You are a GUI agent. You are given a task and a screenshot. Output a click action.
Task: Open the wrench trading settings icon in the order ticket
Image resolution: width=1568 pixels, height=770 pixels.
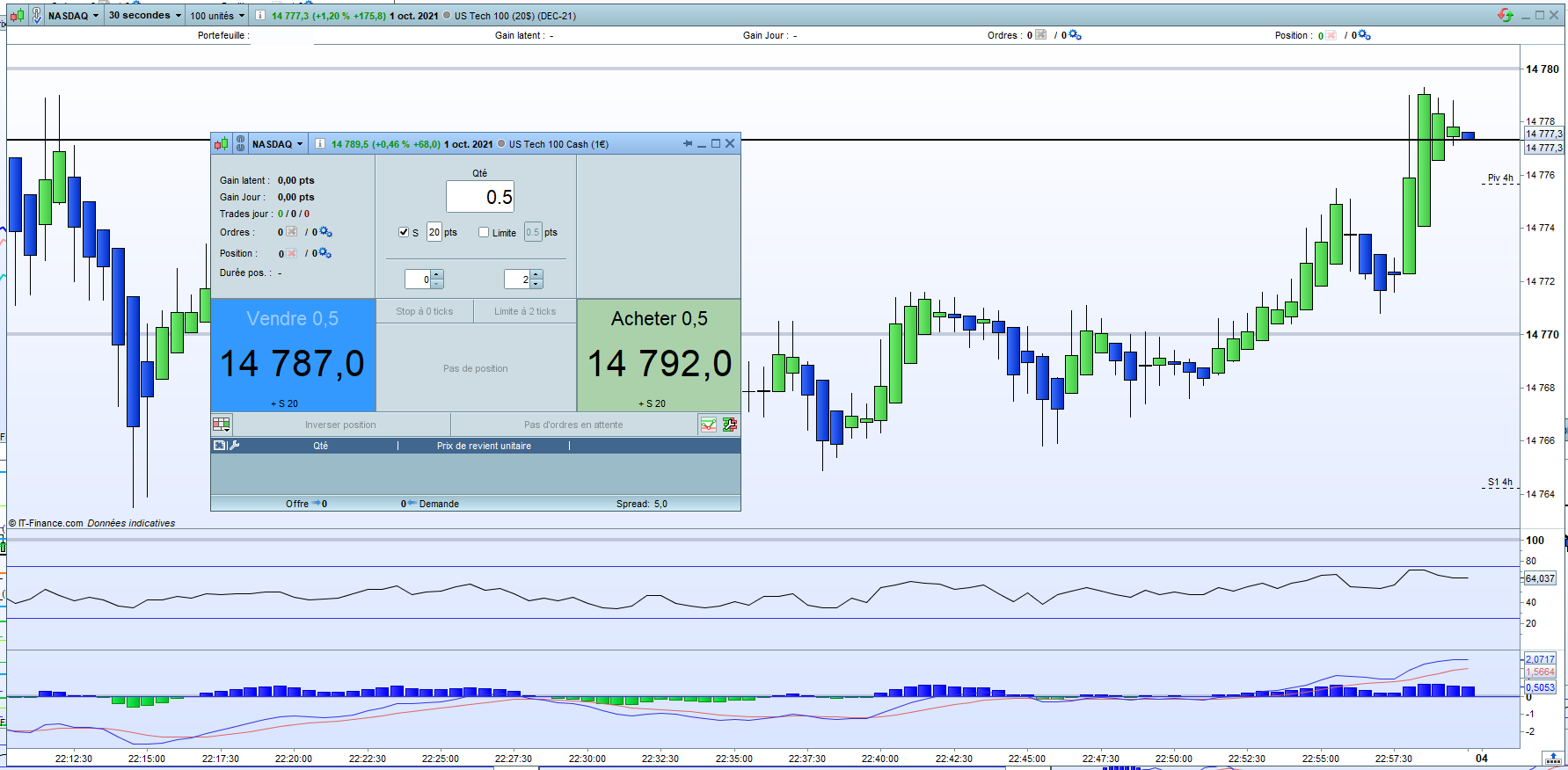730,425
